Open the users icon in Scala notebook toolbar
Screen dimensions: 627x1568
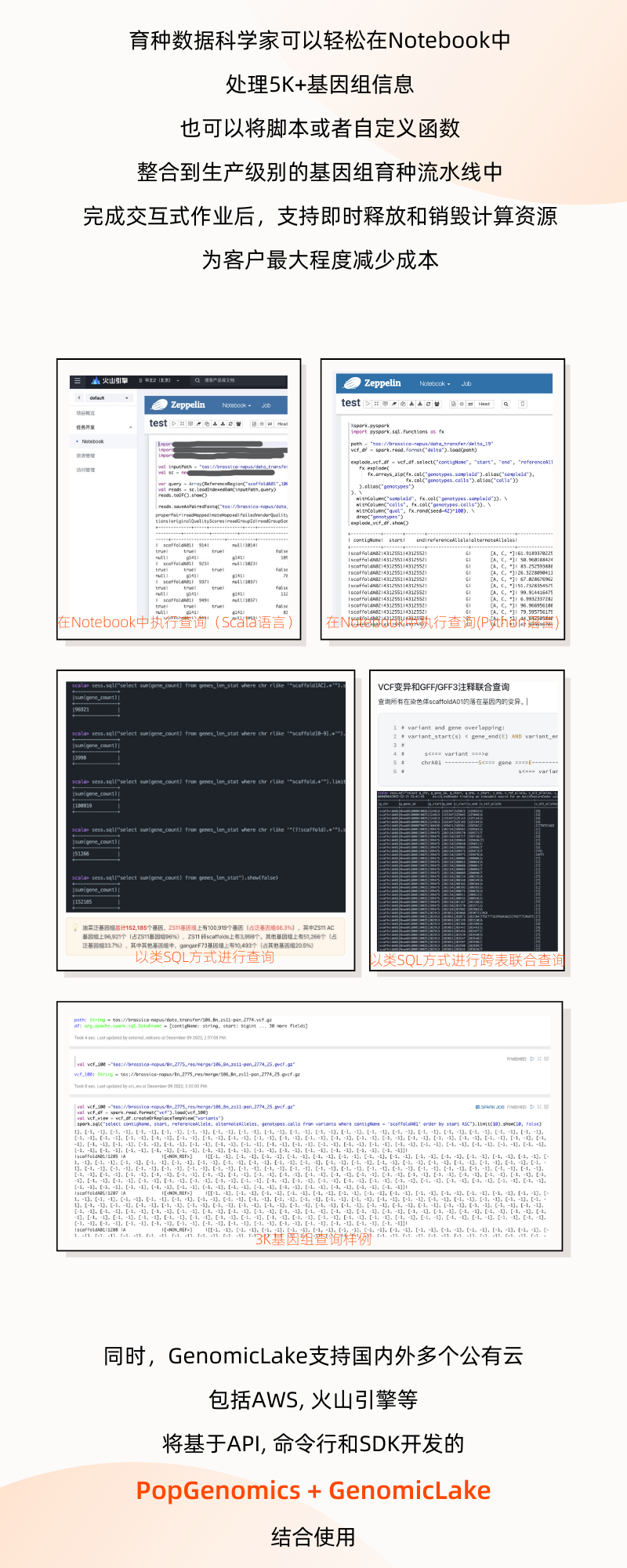tap(238, 423)
